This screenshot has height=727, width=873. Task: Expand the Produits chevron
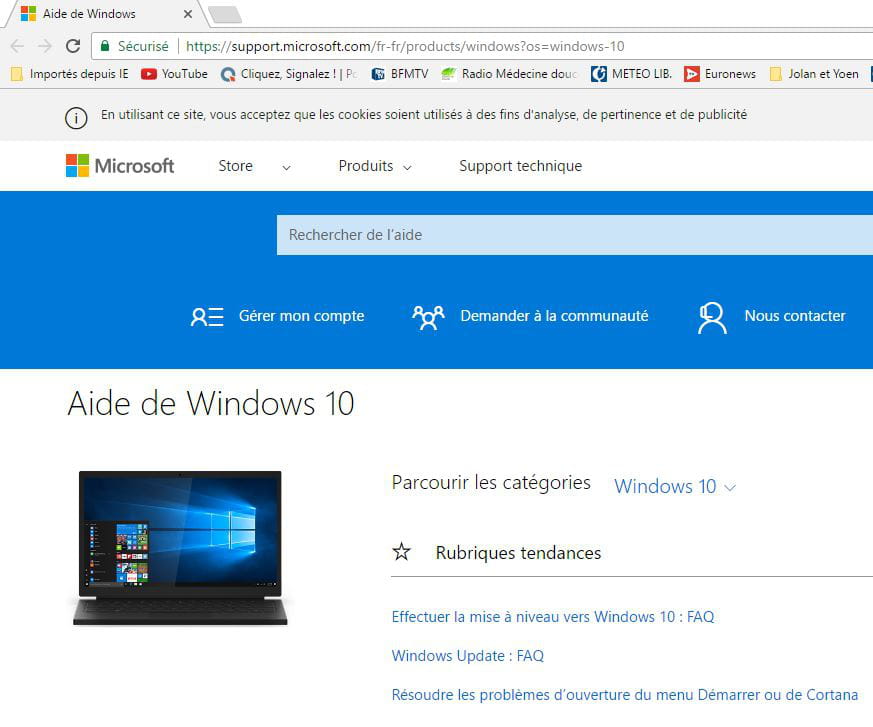[407, 167]
